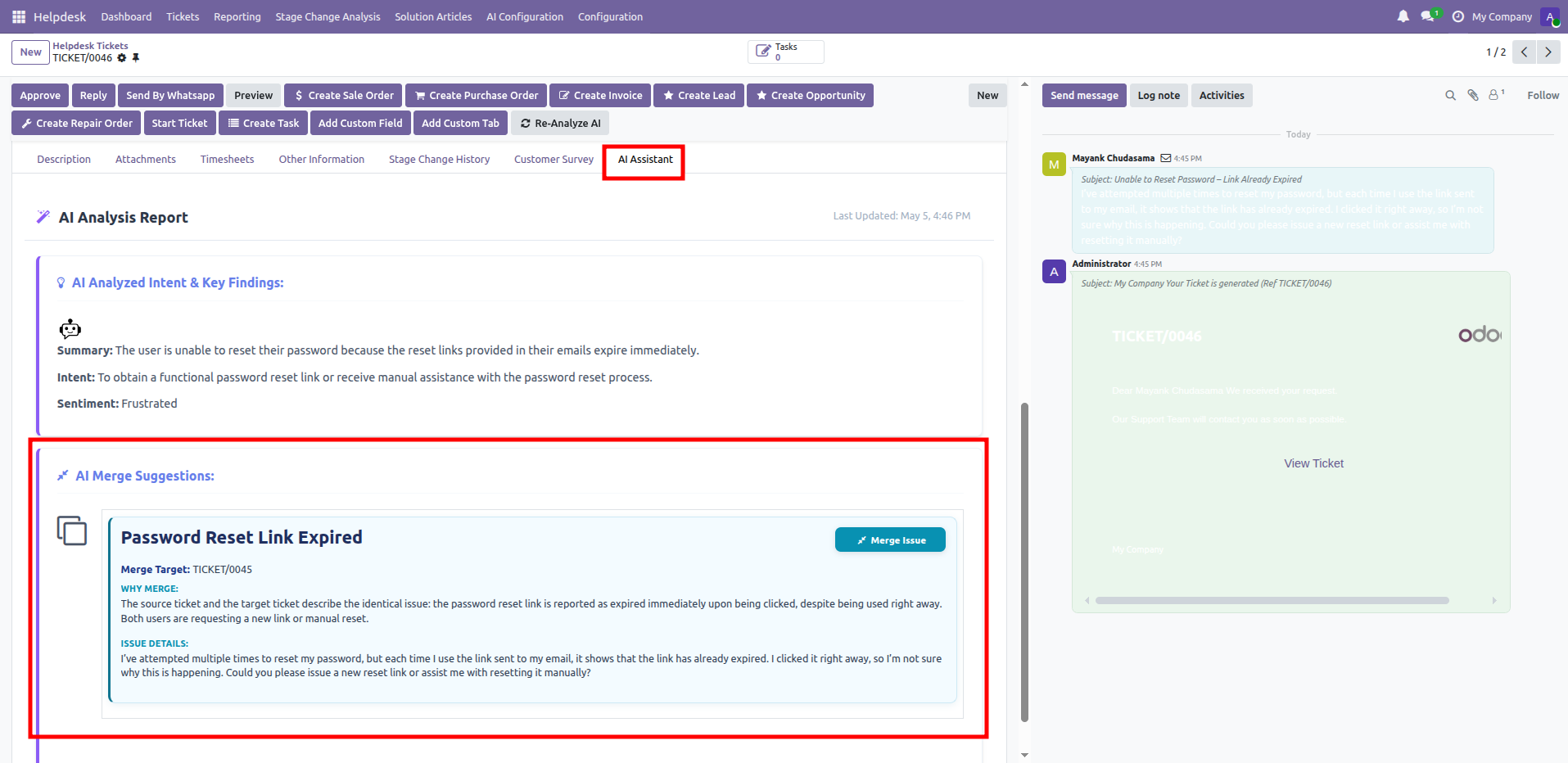Click Create Lead
Image resolution: width=1568 pixels, height=763 pixels.
click(698, 95)
